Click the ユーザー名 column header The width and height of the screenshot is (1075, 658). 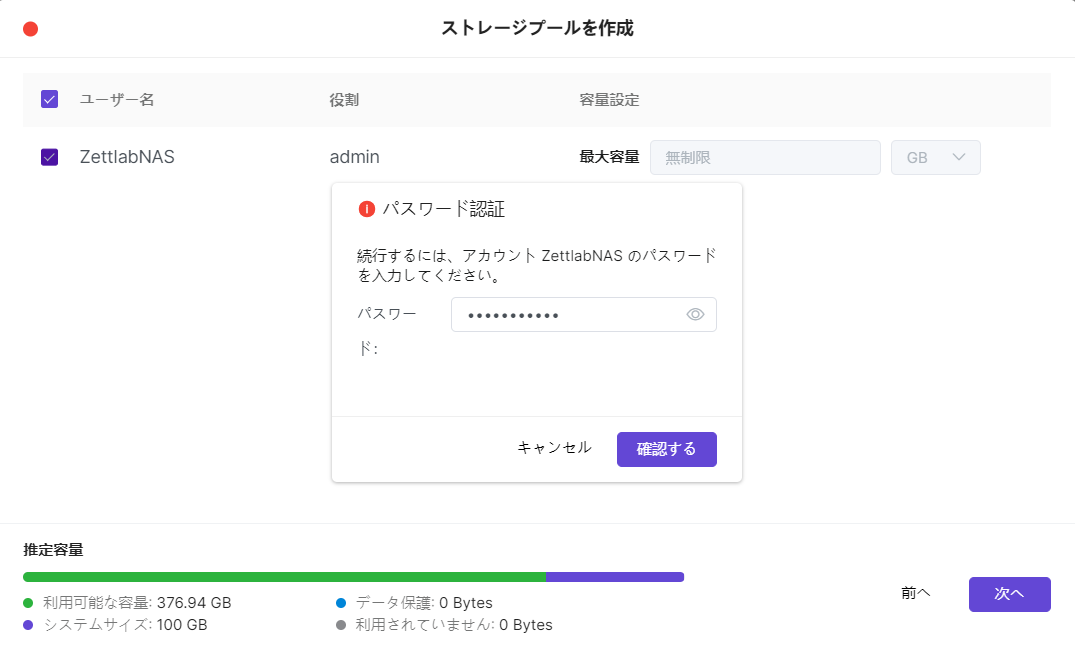[117, 100]
